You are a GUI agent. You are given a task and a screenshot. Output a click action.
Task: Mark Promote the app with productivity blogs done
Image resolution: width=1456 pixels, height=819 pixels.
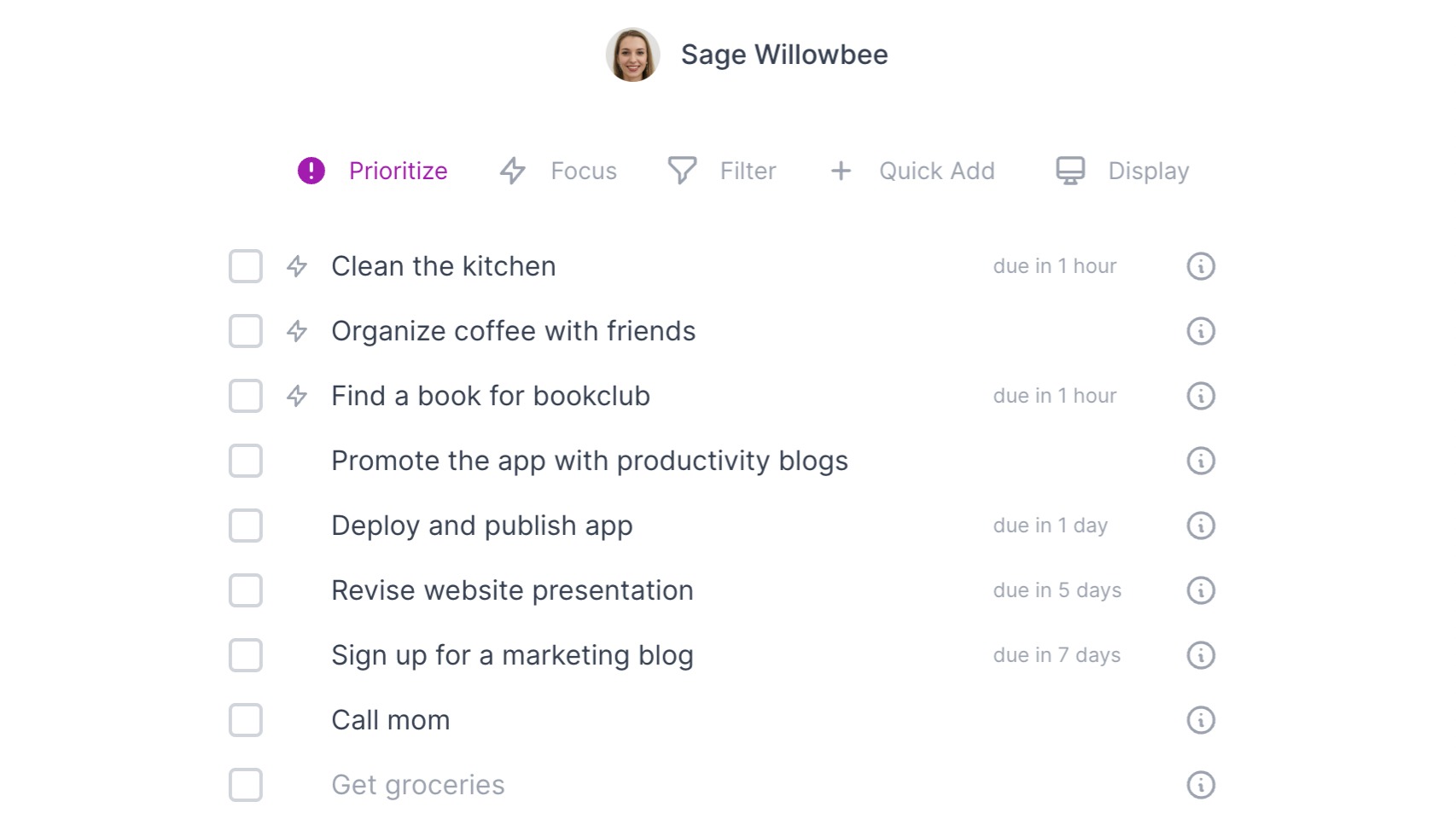tap(246, 461)
